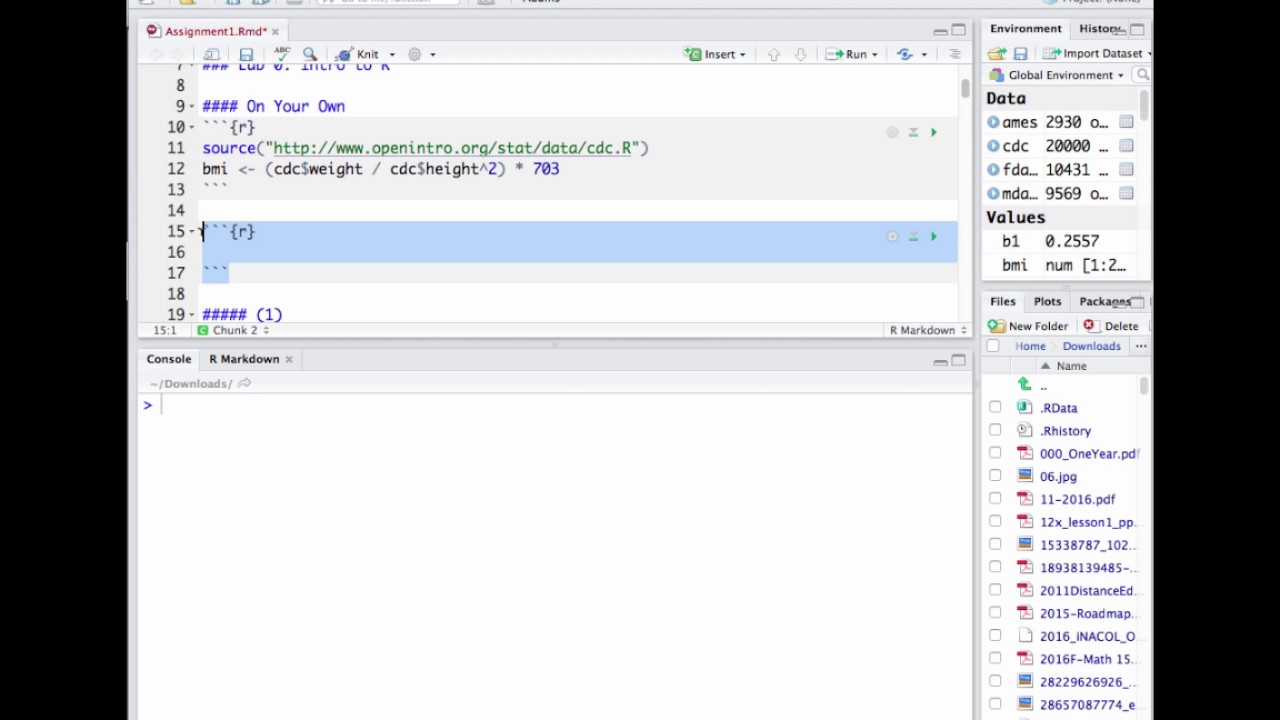Viewport: 1280px width, 720px height.
Task: Open find and replace magnifier icon
Action: [310, 54]
